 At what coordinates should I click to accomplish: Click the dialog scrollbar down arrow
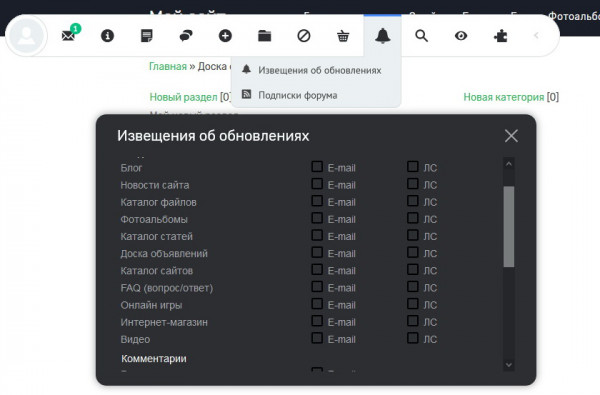[x=509, y=365]
